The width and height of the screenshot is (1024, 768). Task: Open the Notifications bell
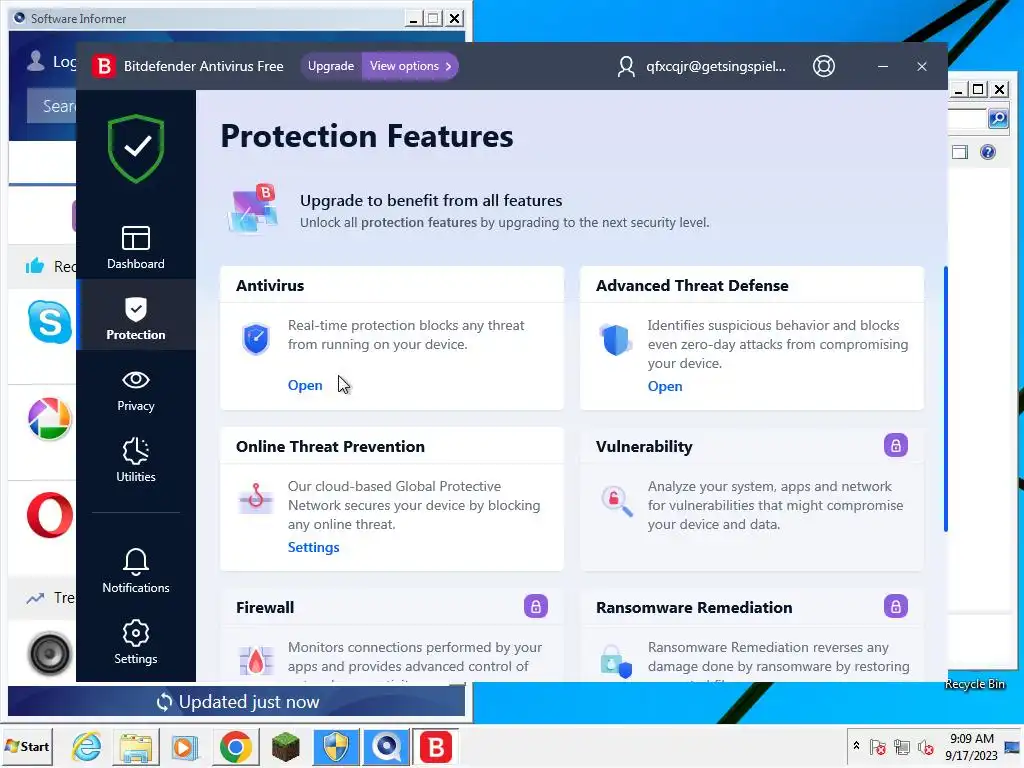136,570
